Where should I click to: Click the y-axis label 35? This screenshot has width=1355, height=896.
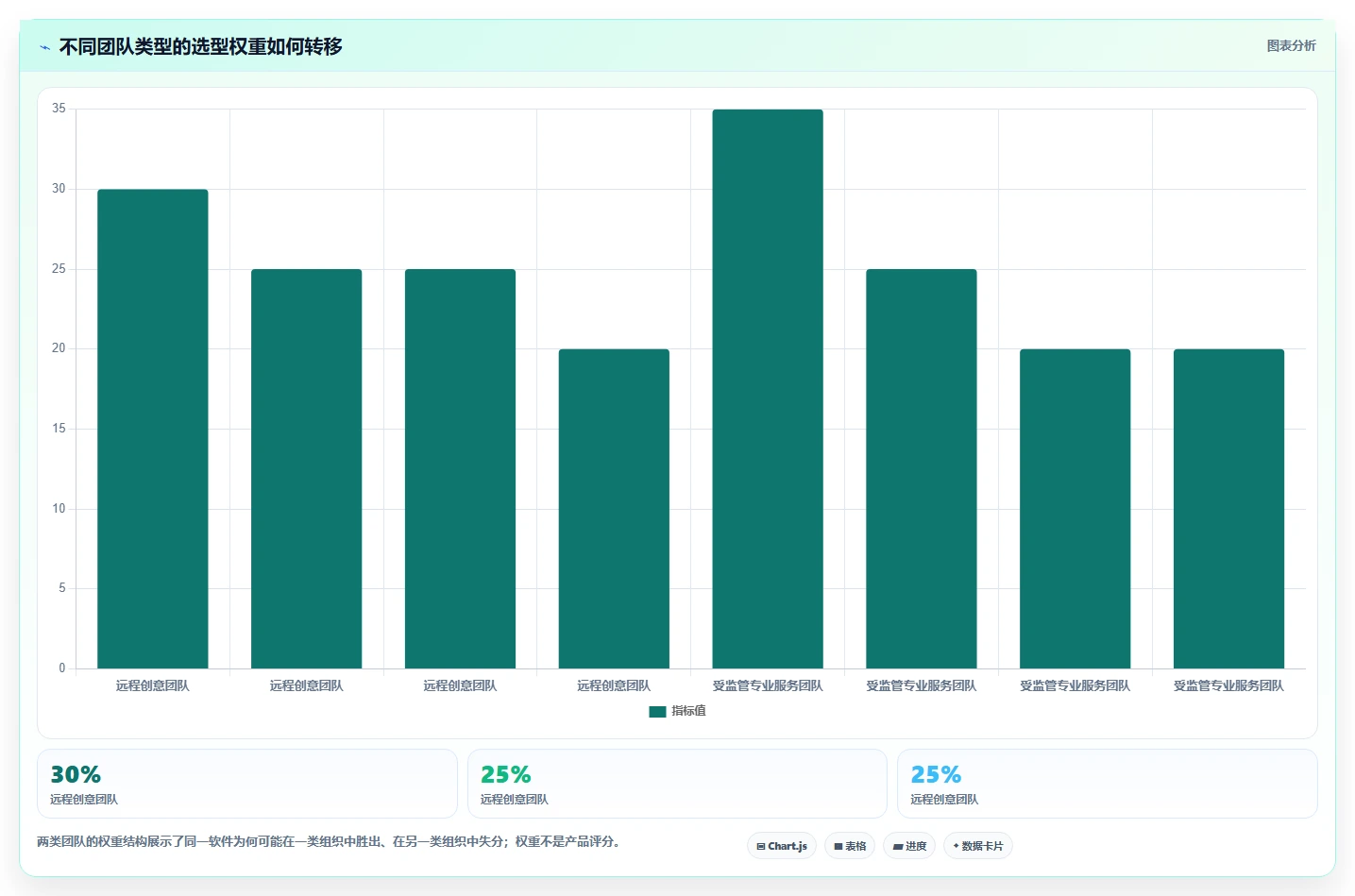point(59,109)
